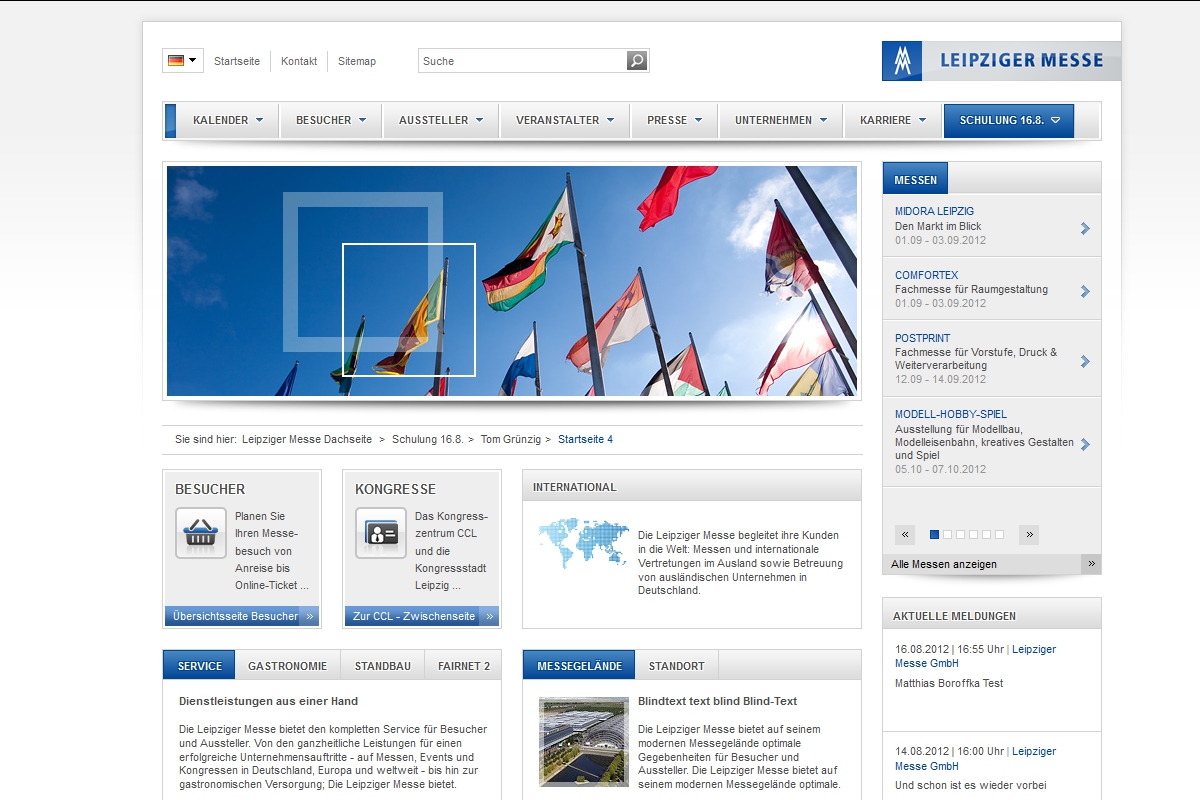Click the International panel header
The image size is (1200, 800).
click(x=691, y=486)
